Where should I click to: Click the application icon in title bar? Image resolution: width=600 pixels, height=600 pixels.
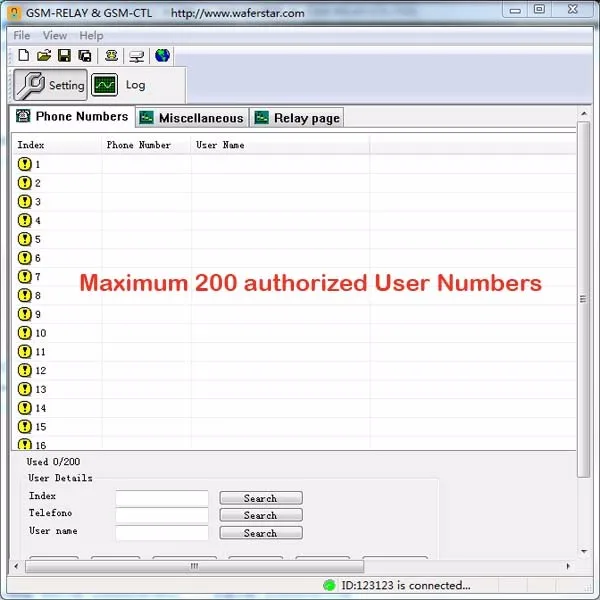(x=15, y=13)
